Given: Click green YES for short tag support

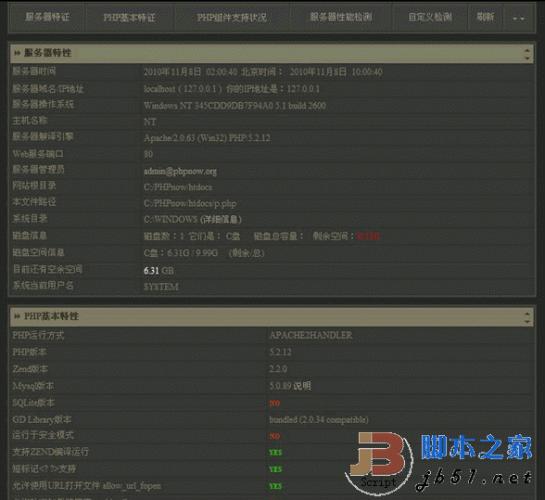Looking at the screenshot, I should pyautogui.click(x=276, y=469).
